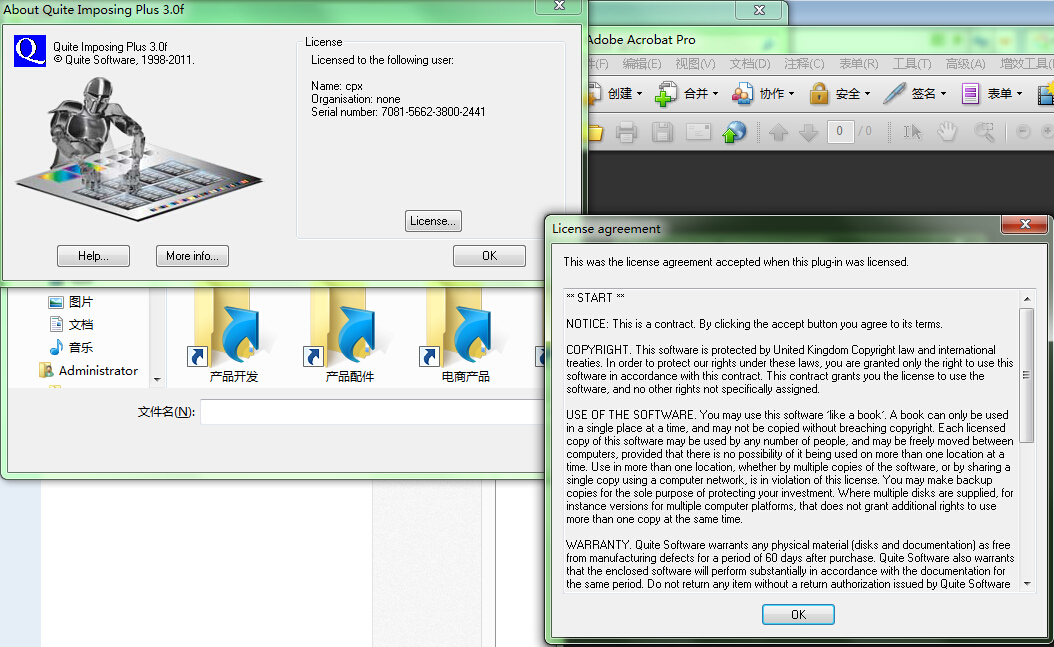Click the License... button
The width and height of the screenshot is (1054, 647).
pos(433,221)
